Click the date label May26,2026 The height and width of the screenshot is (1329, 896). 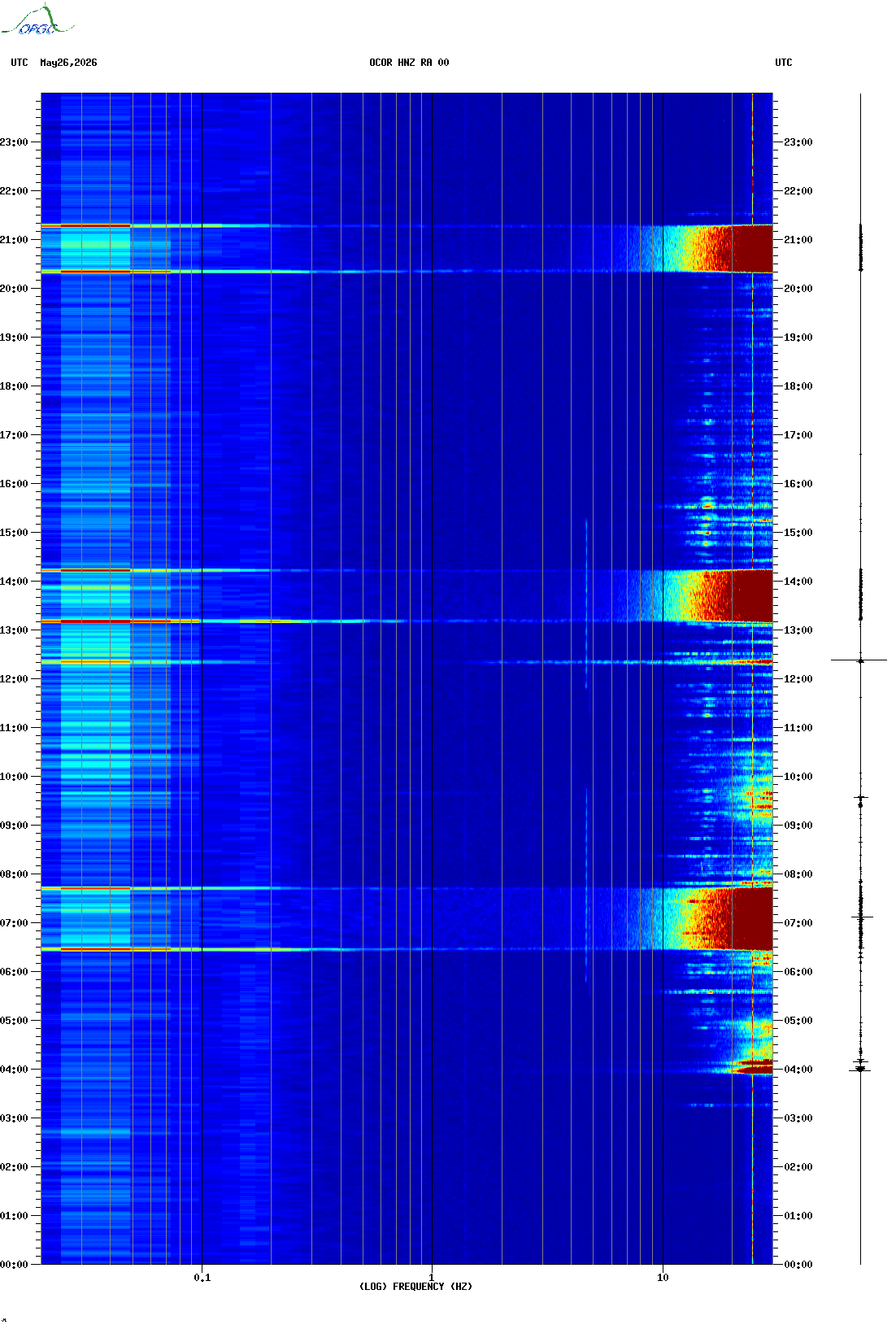click(68, 63)
